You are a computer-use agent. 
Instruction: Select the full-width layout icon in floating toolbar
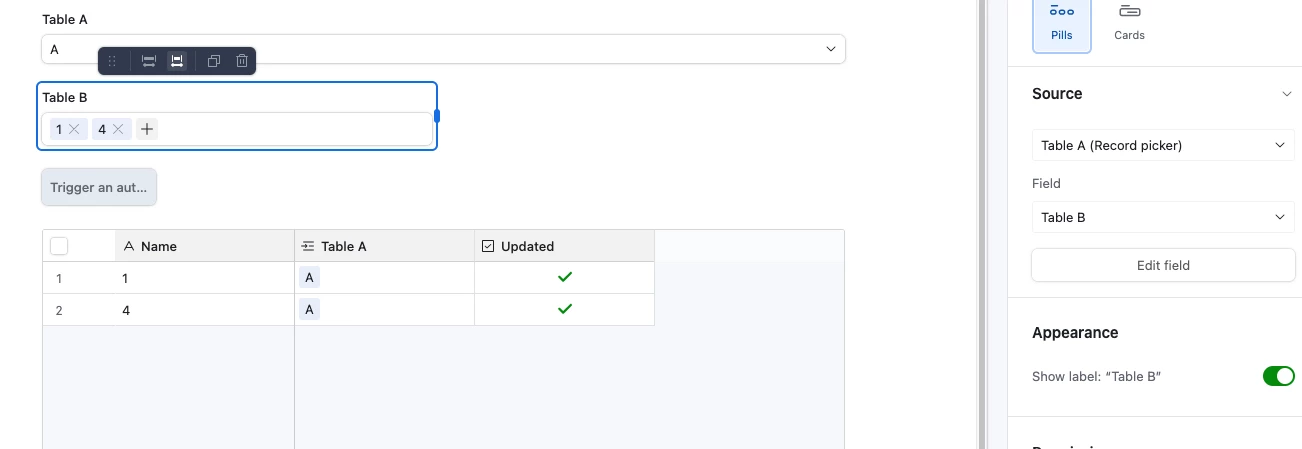tap(149, 61)
